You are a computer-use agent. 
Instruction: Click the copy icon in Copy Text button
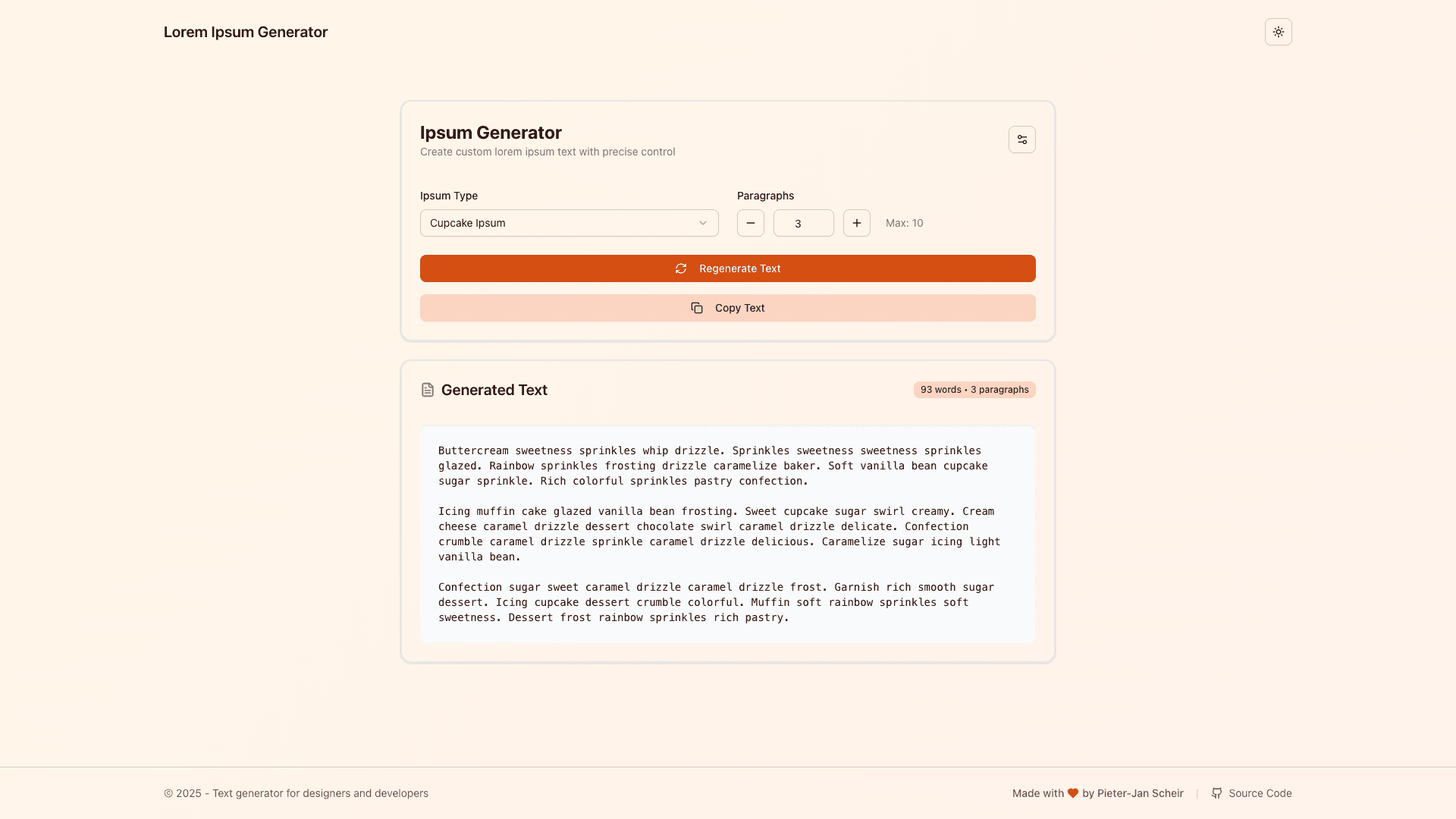697,308
